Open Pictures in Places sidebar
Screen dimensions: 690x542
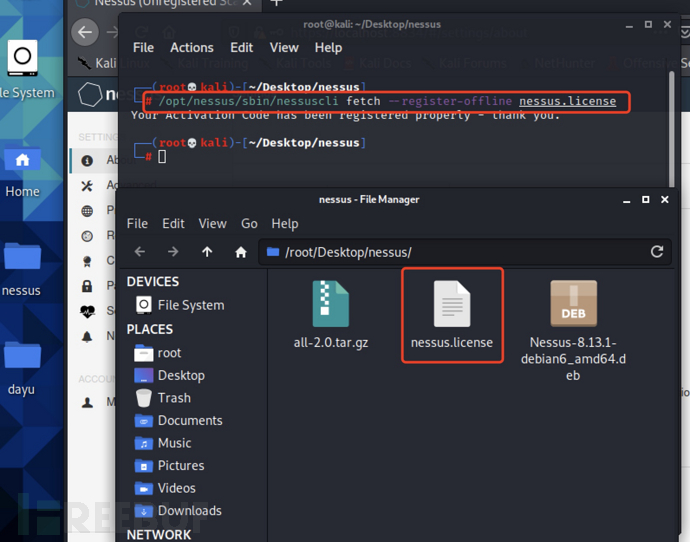pos(169,465)
